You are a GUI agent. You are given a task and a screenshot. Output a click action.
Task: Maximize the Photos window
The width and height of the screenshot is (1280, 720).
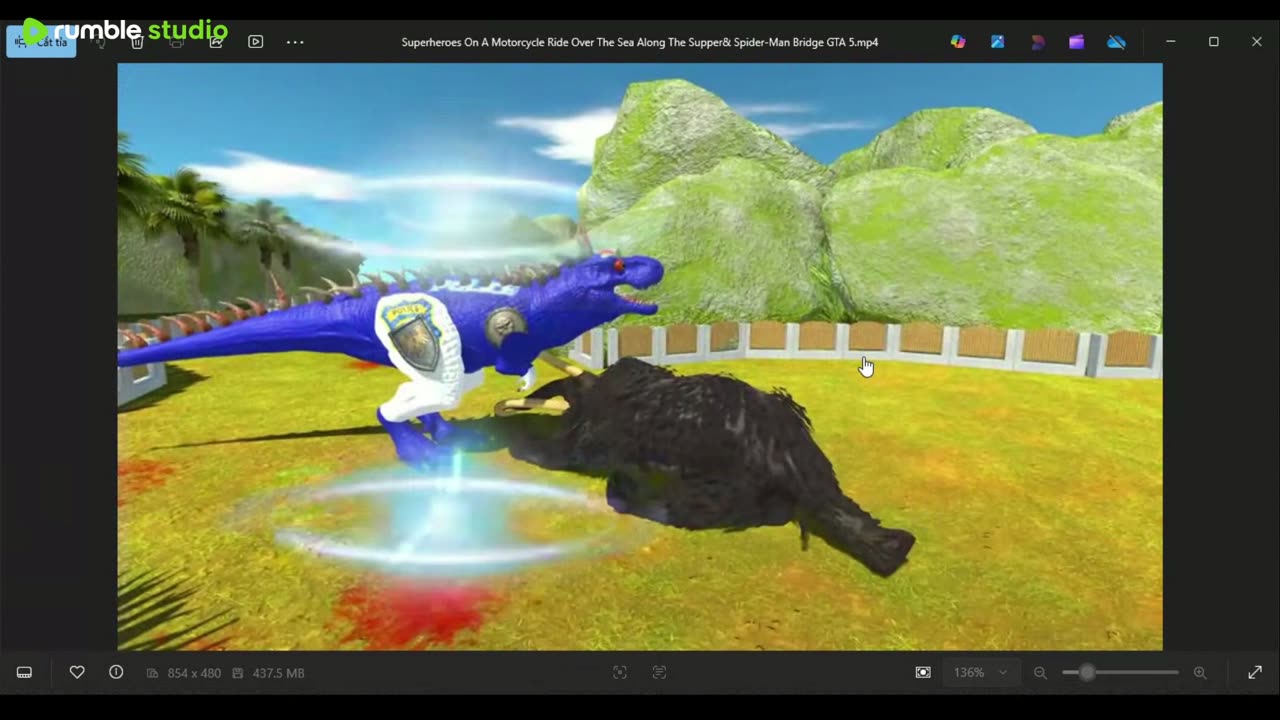click(x=1214, y=42)
